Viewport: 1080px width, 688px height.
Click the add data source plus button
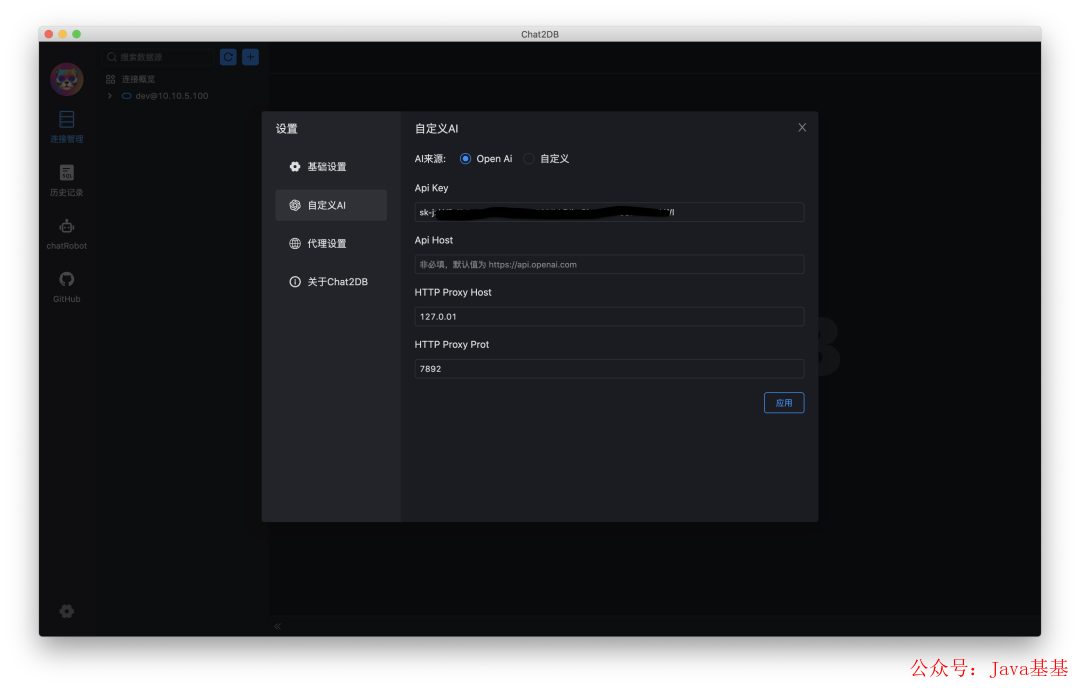coord(250,57)
